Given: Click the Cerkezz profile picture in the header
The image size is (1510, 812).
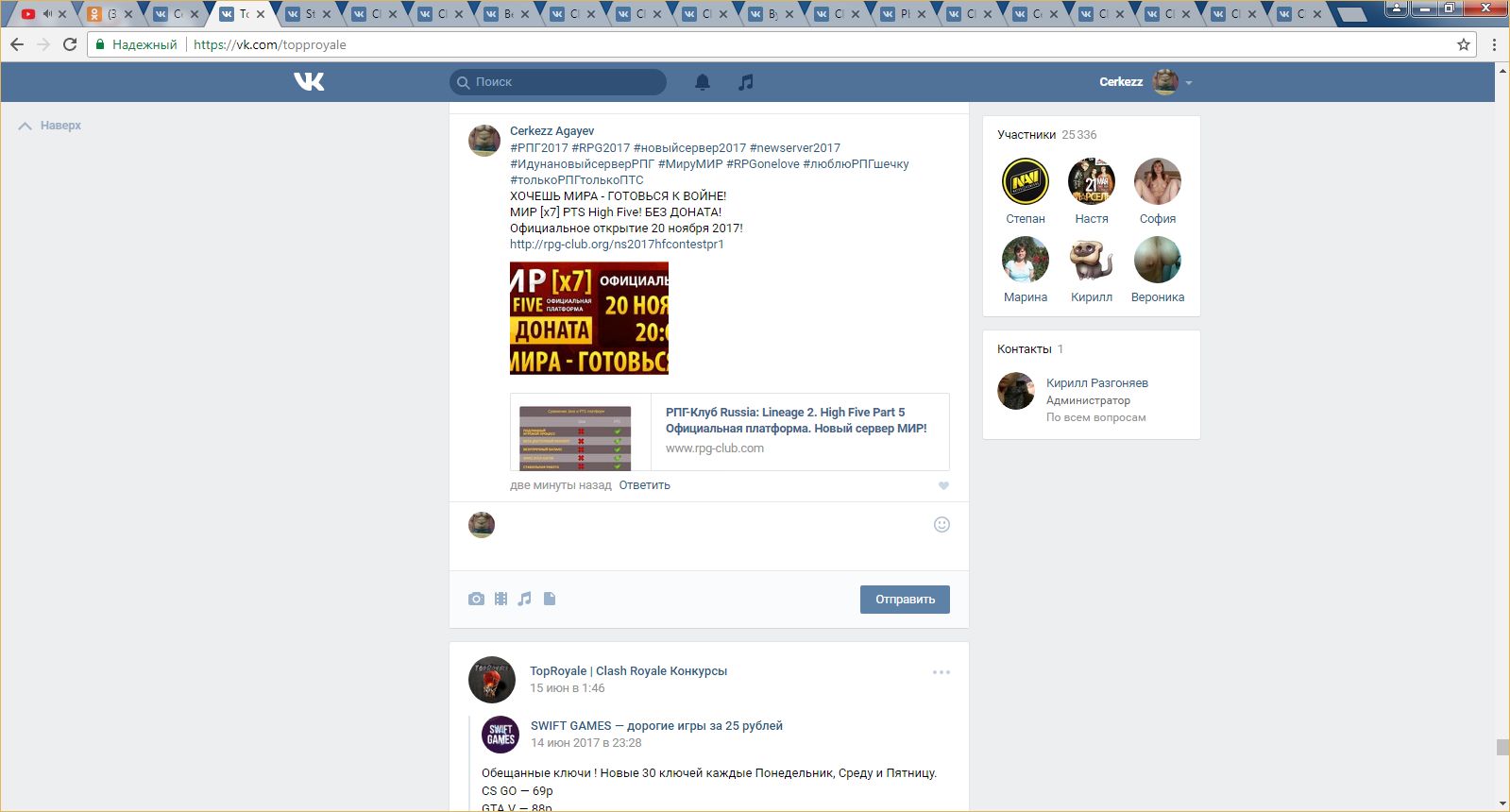Looking at the screenshot, I should click(1166, 82).
